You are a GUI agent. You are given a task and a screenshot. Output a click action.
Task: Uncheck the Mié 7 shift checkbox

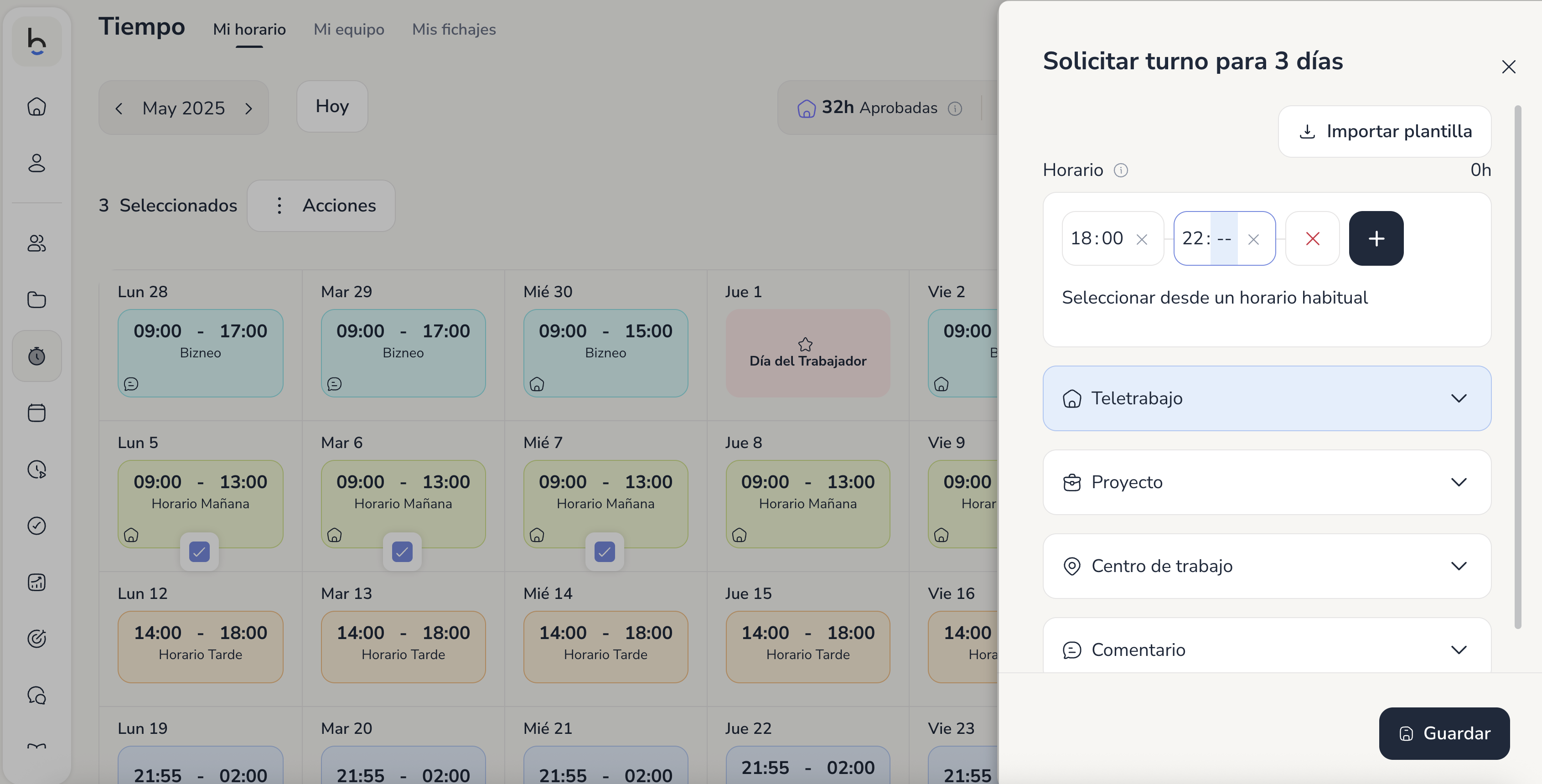click(x=605, y=551)
